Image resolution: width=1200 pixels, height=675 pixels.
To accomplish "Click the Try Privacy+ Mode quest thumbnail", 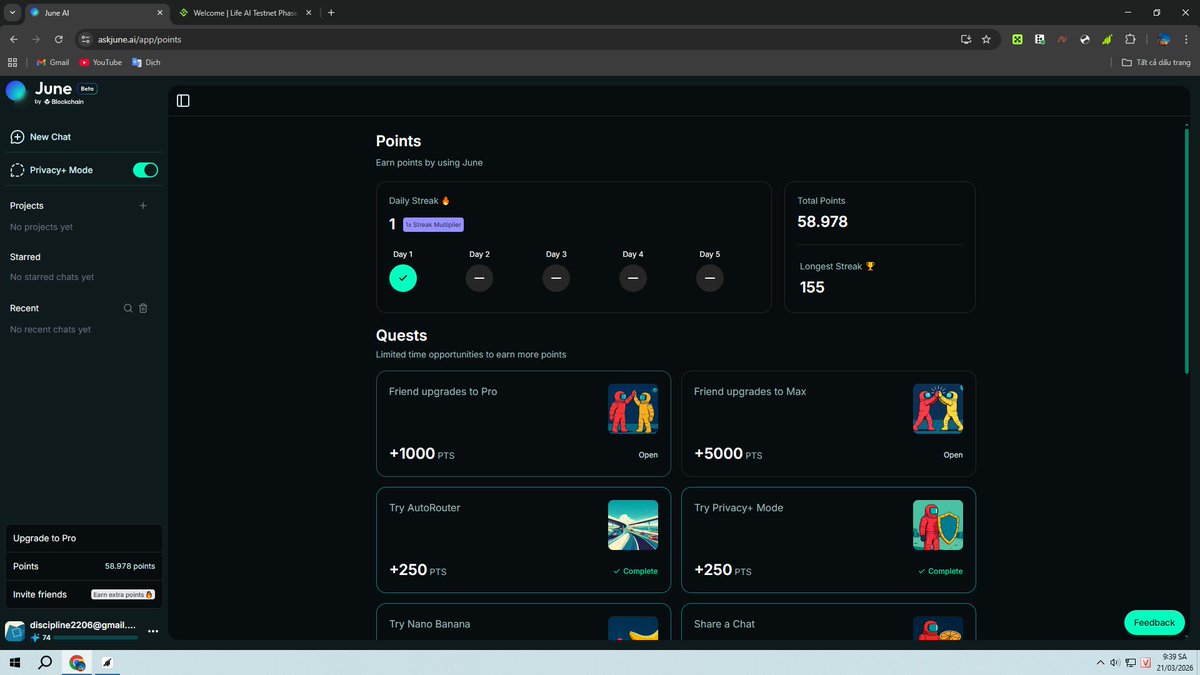I will click(938, 525).
